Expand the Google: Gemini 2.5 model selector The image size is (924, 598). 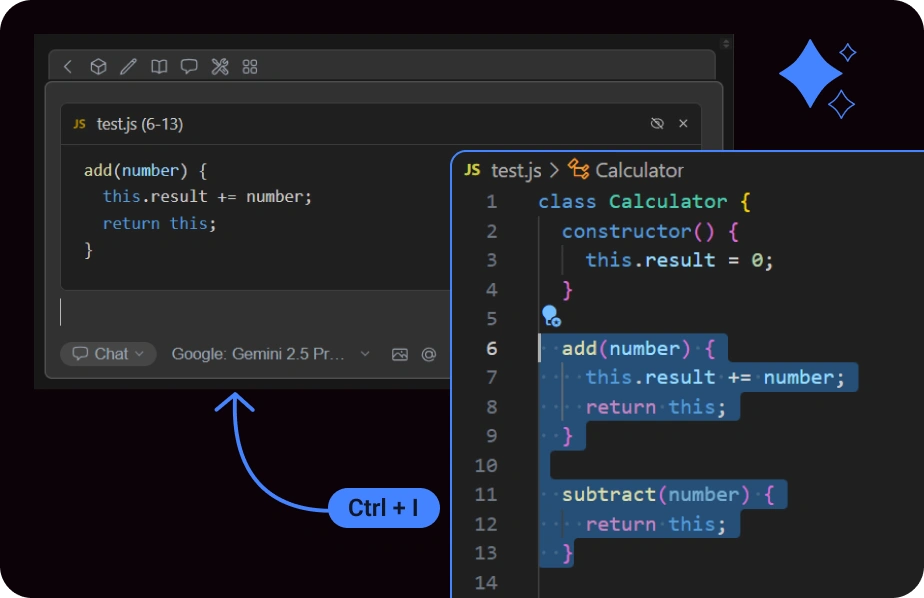pos(270,354)
